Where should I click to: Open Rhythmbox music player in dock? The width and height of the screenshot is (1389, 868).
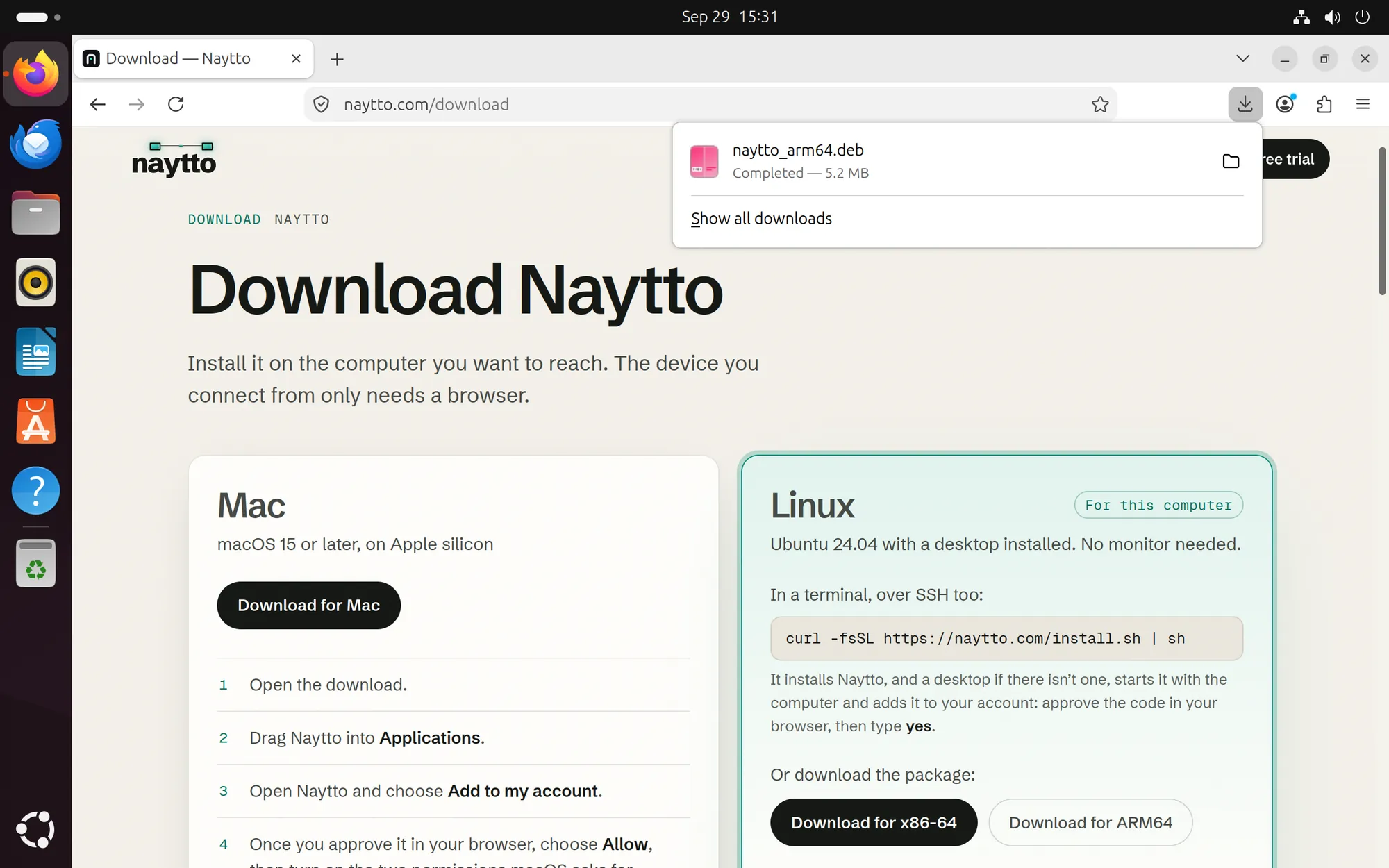click(x=35, y=283)
